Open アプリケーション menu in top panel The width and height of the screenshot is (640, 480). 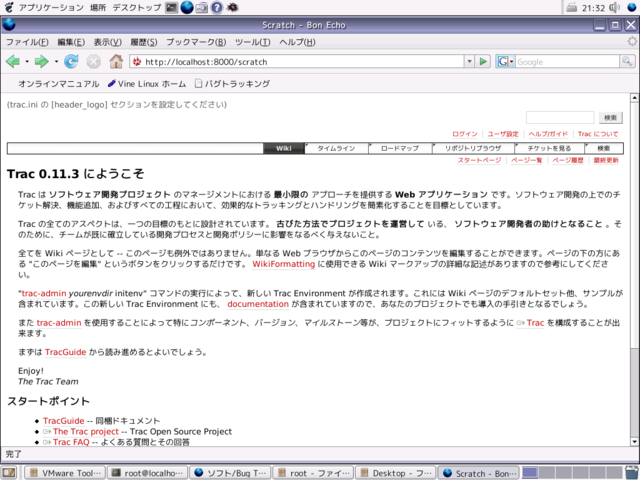click(x=51, y=7)
